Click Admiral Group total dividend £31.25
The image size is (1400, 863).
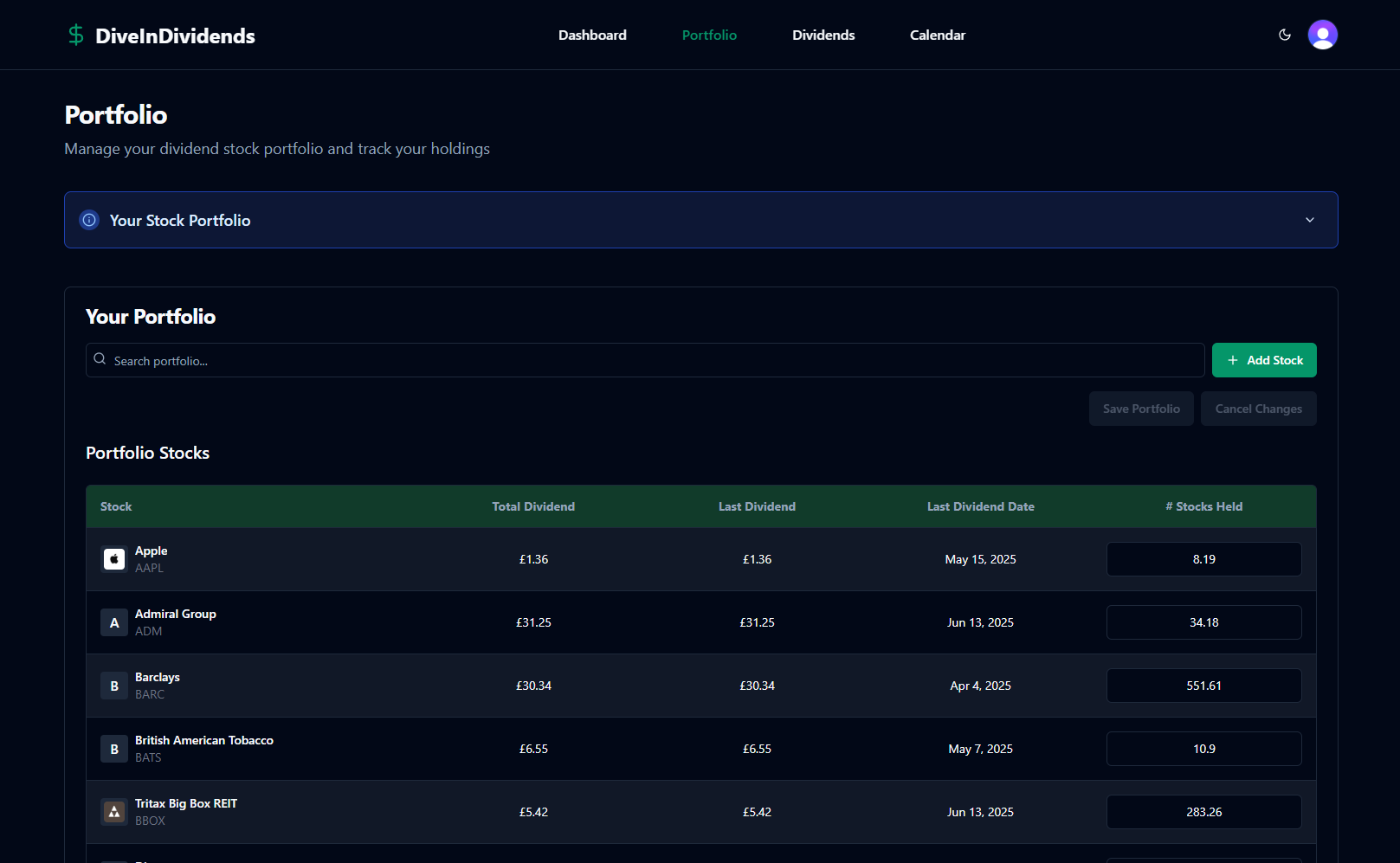click(533, 622)
